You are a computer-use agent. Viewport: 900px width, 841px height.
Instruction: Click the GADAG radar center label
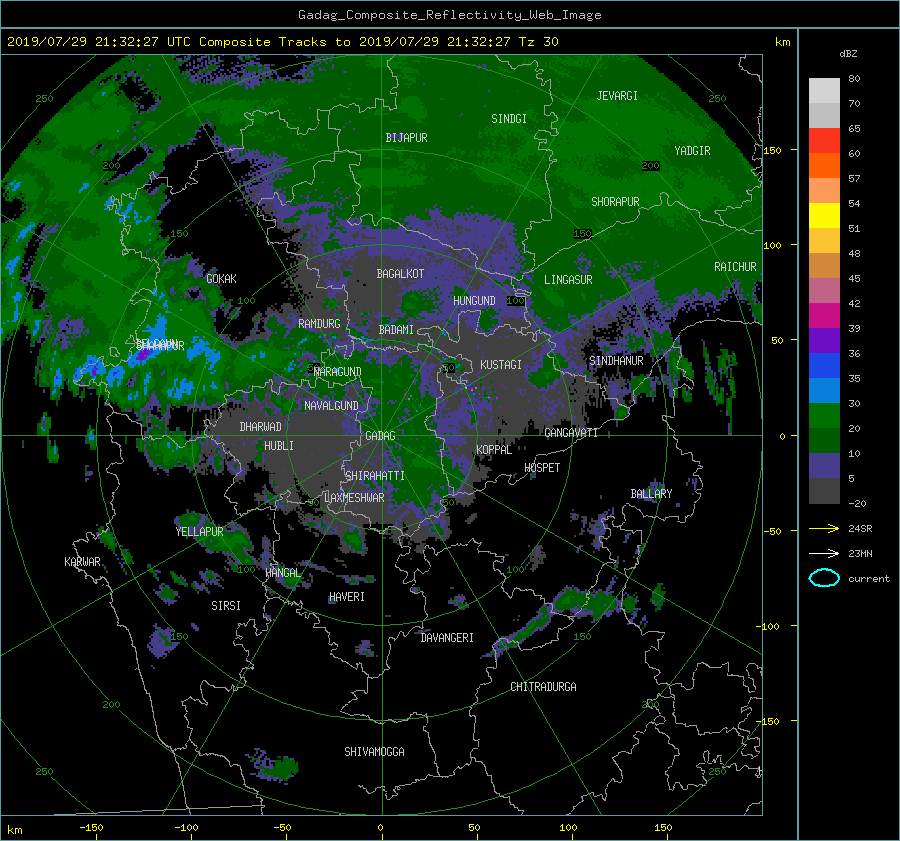381,436
